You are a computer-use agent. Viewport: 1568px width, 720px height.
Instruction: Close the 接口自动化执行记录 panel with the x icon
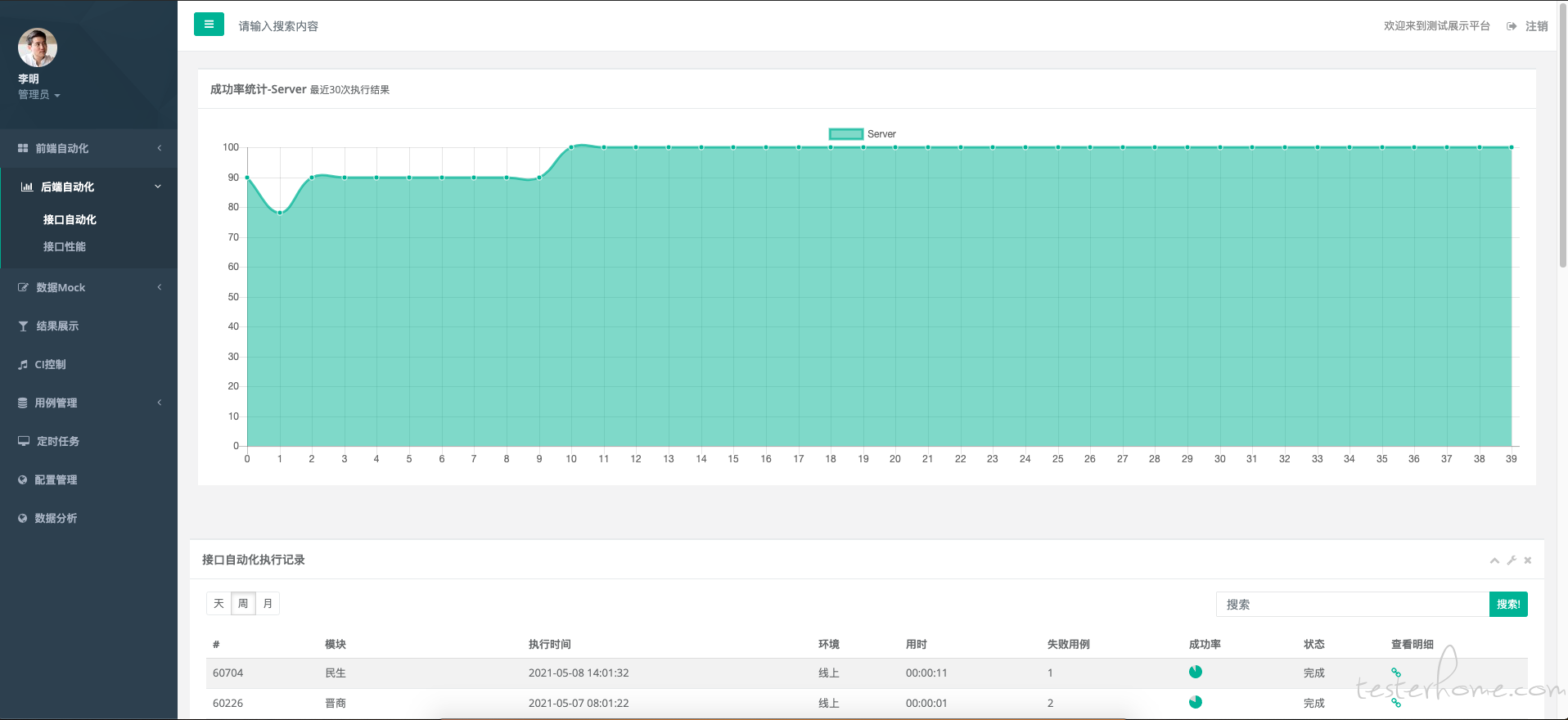pyautogui.click(x=1528, y=560)
